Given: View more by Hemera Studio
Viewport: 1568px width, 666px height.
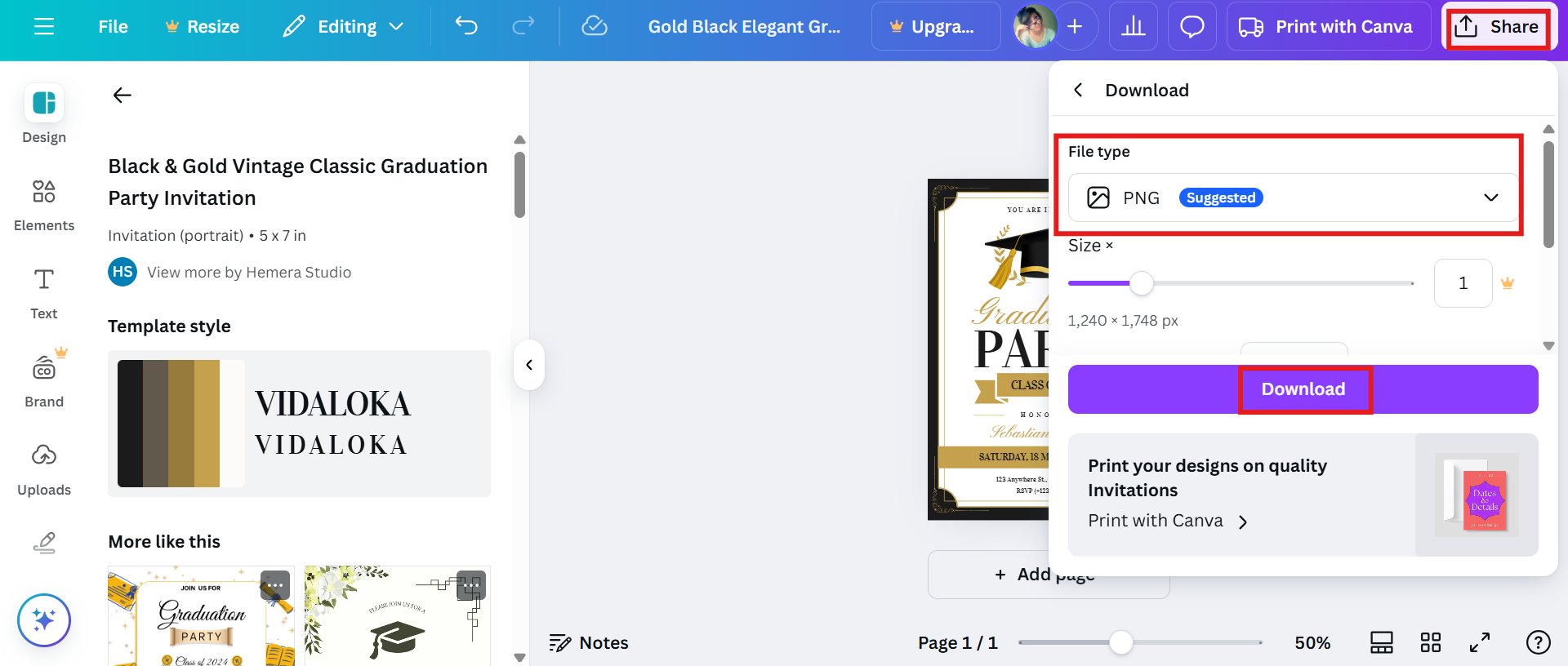Looking at the screenshot, I should [249, 273].
